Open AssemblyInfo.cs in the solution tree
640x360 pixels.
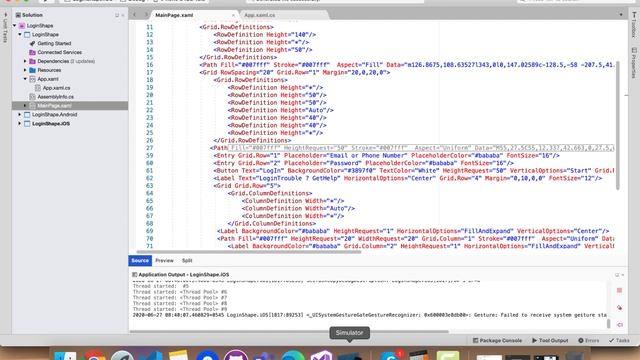[x=56, y=97]
